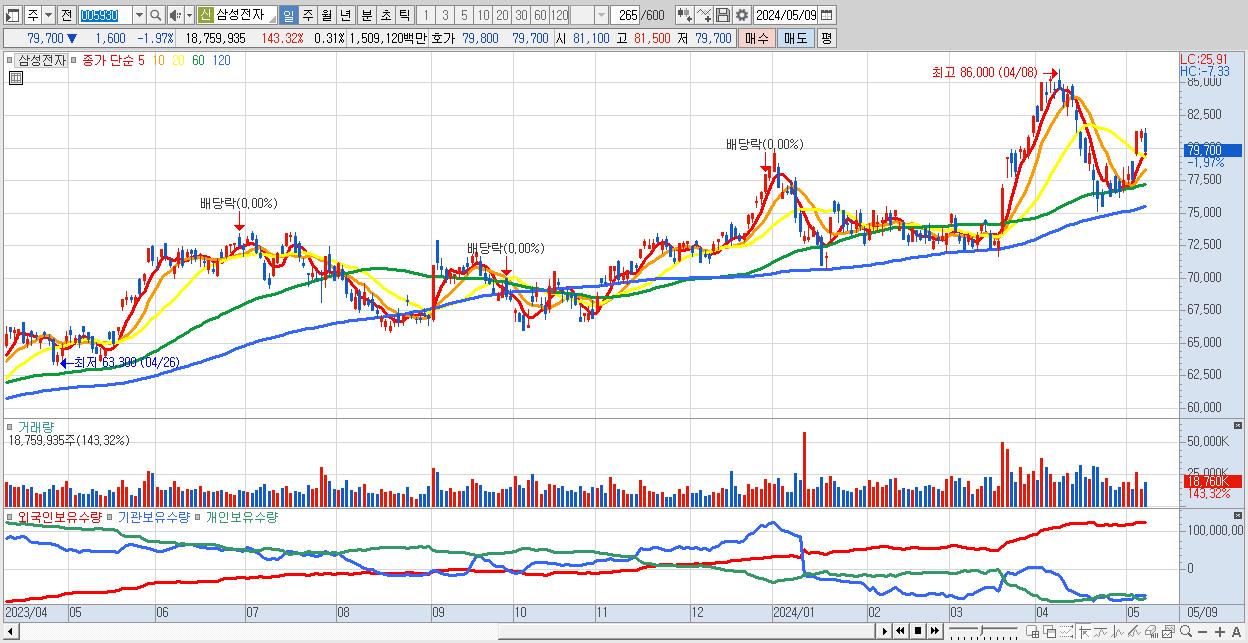Play the chart replay forward
The height and width of the screenshot is (643, 1248).
[885, 631]
